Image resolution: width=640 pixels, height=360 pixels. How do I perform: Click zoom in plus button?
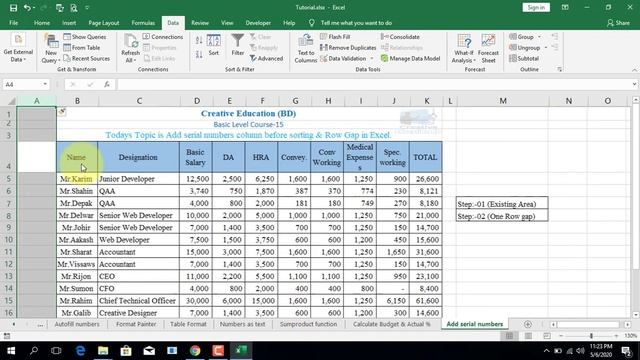tap(616, 336)
